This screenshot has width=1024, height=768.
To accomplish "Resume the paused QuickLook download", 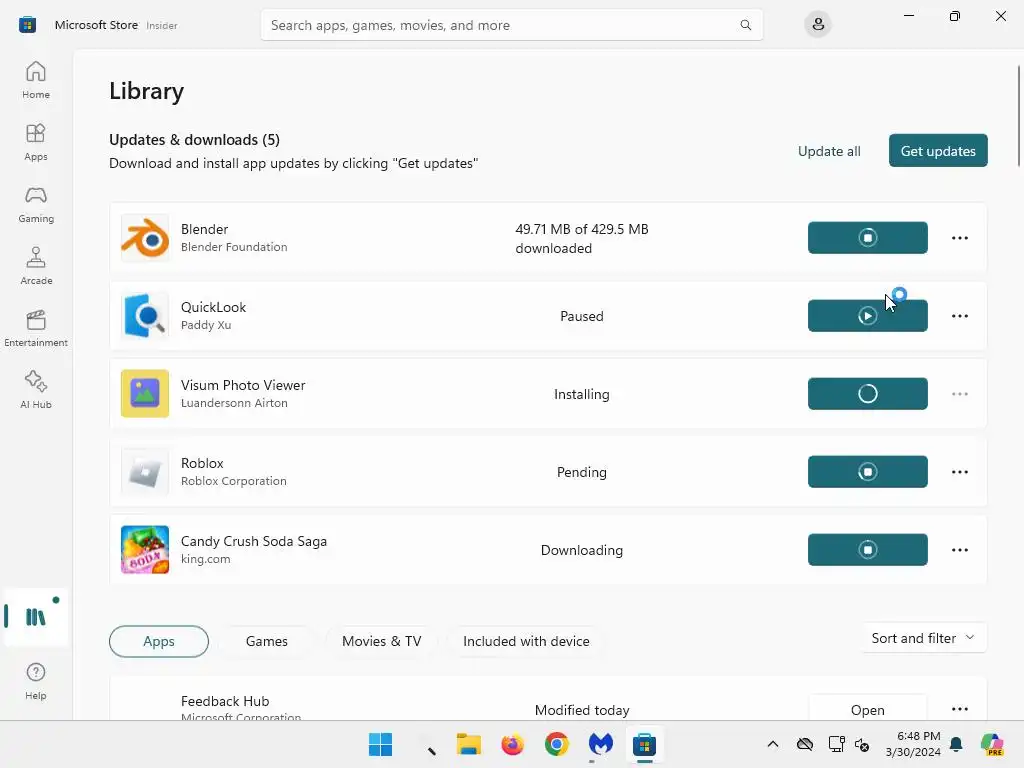I will tap(867, 316).
